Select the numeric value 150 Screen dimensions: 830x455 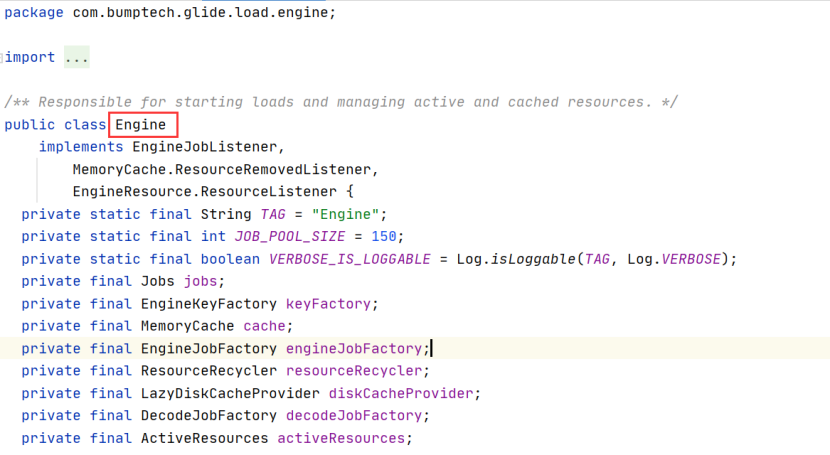point(384,236)
